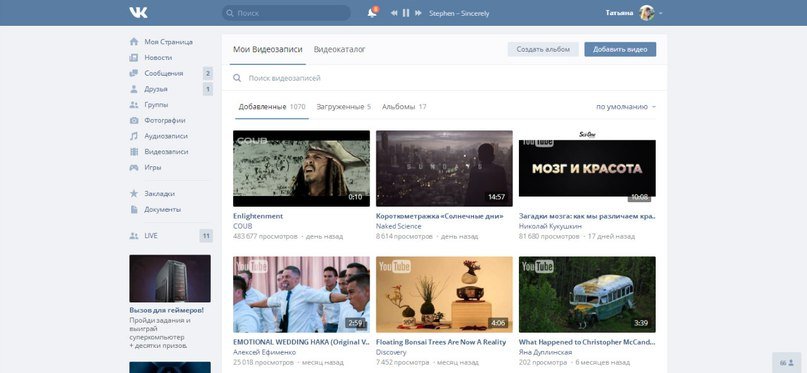Open Сообщения in sidebar

[164, 73]
